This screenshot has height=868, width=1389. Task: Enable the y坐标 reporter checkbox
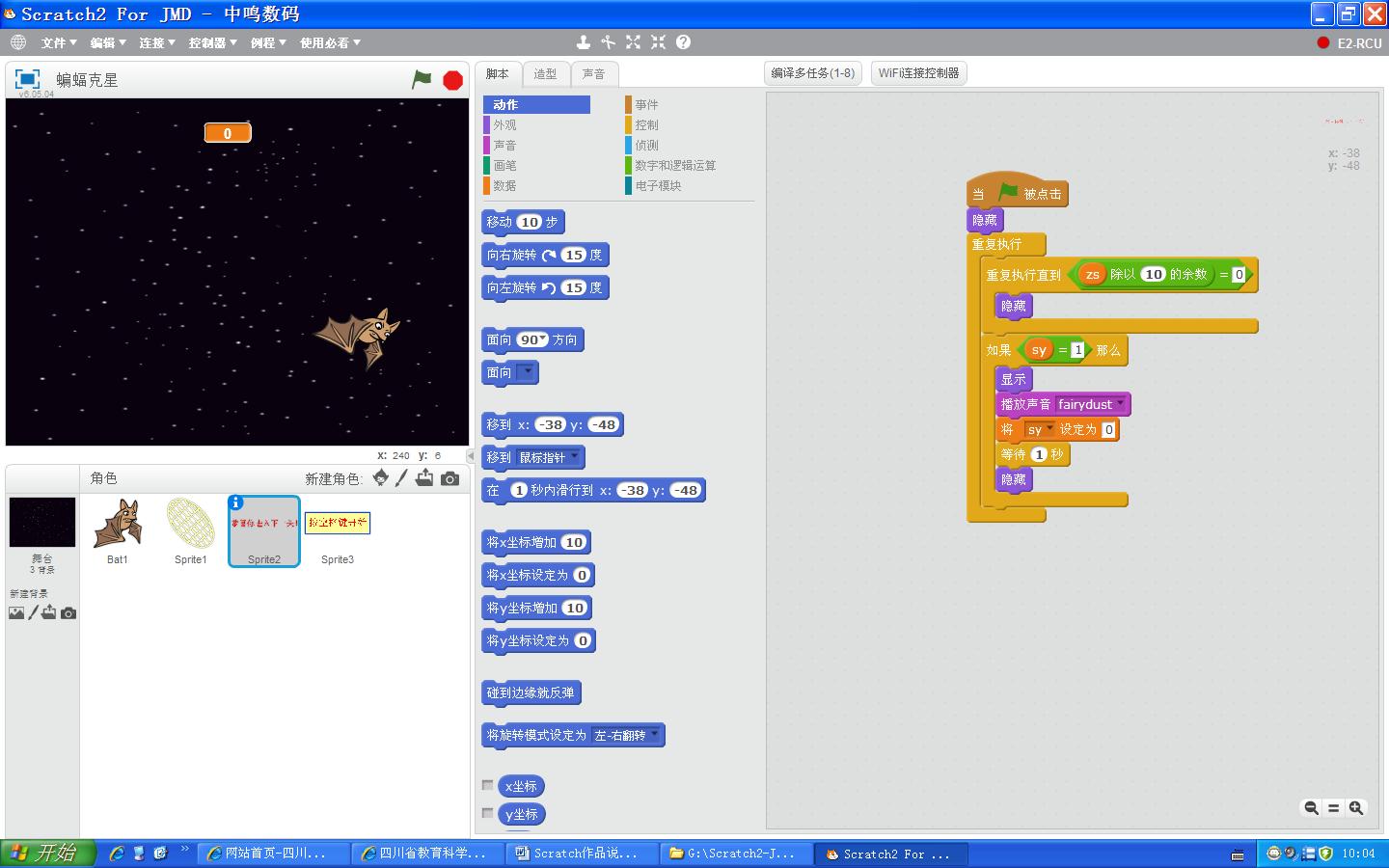pyautogui.click(x=488, y=813)
